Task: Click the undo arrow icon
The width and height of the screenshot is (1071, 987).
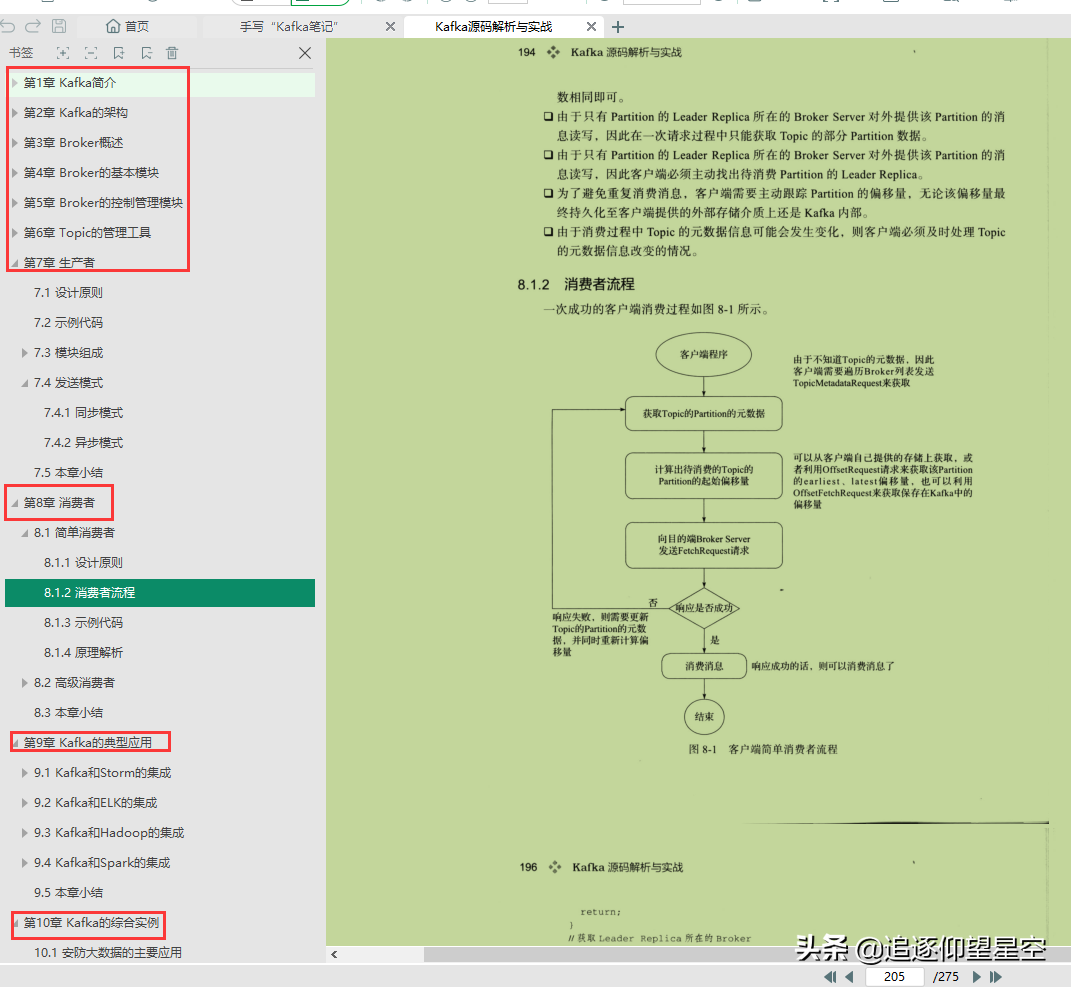Action: click(x=8, y=27)
